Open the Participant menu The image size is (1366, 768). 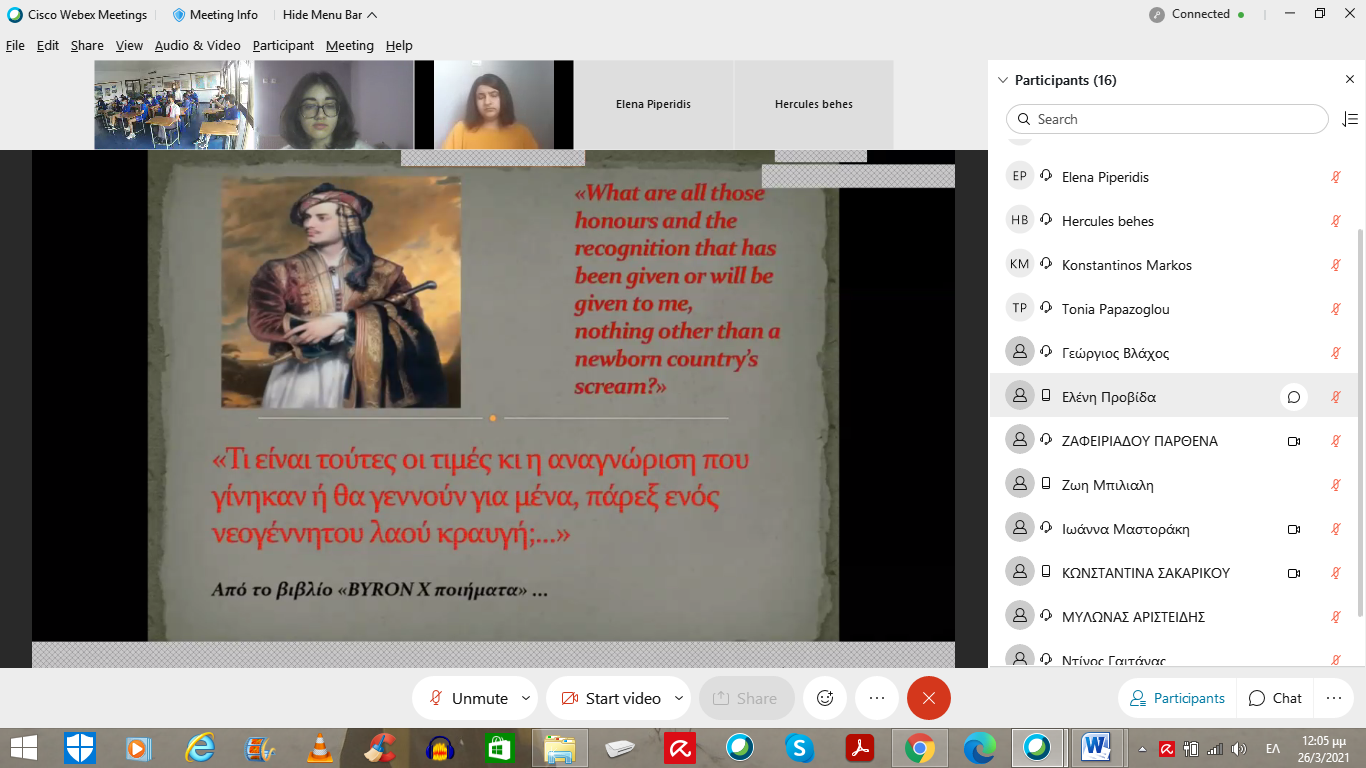tap(283, 46)
